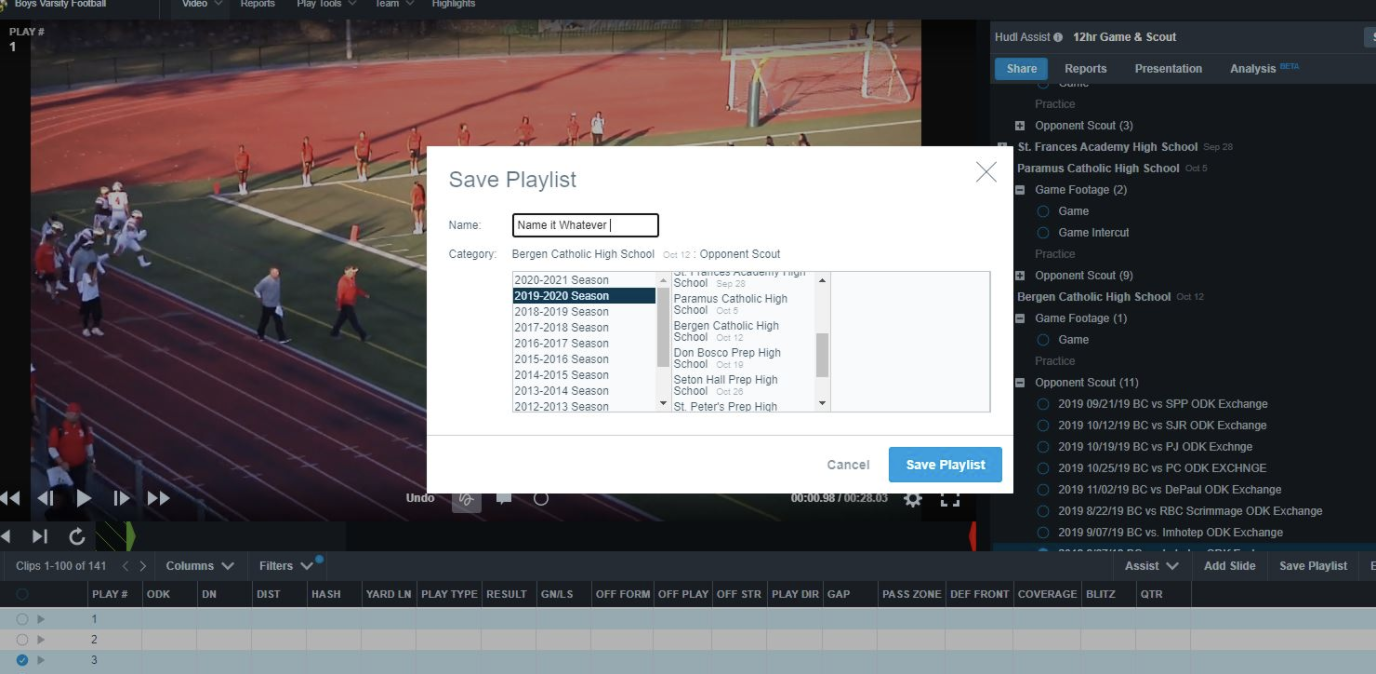Expand the Filters dropdown
This screenshot has height=674, width=1376.
[286, 566]
